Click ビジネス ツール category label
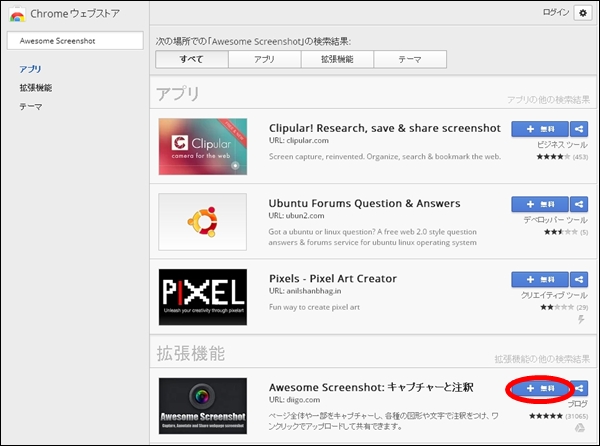The image size is (600, 446). [x=562, y=145]
